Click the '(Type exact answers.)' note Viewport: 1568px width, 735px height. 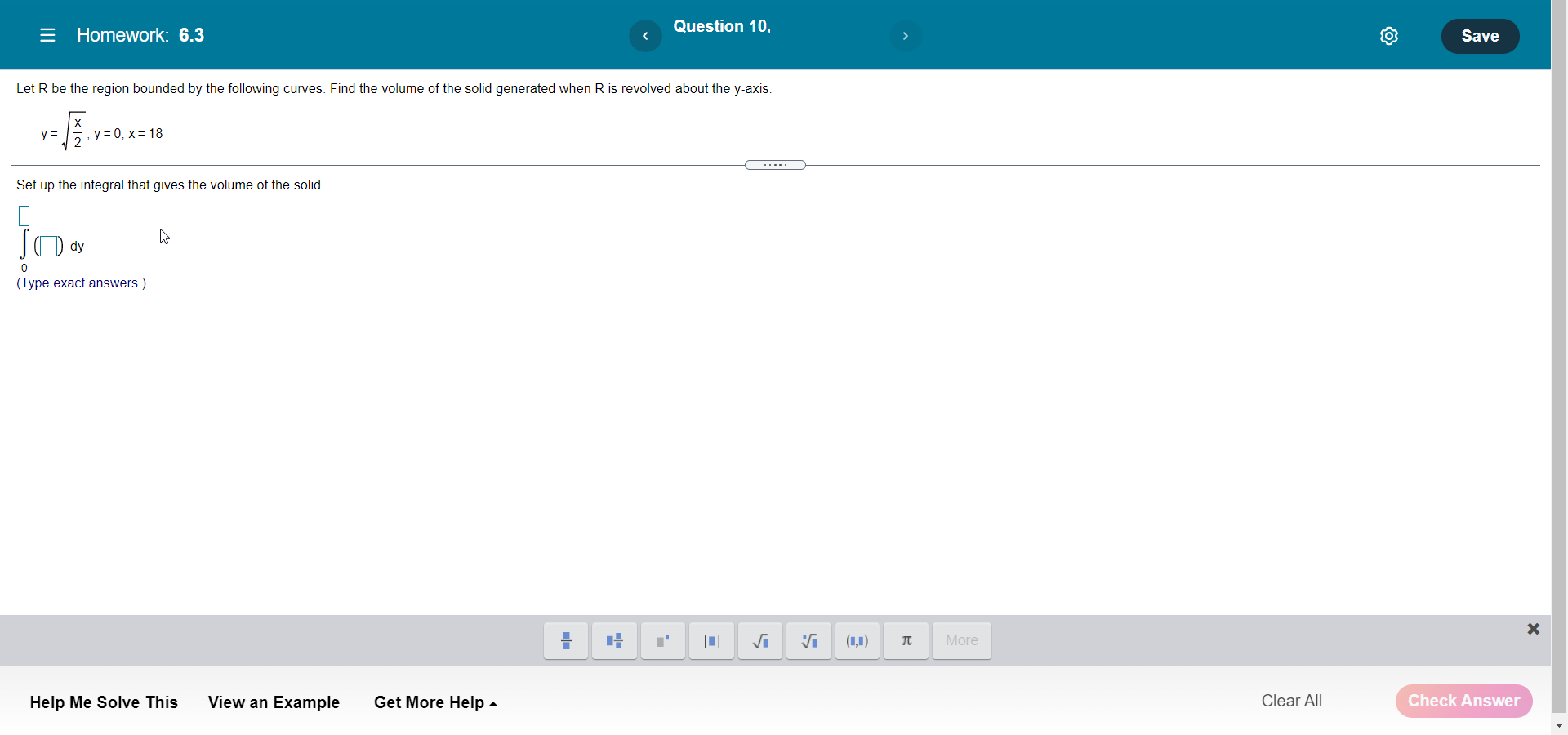82,283
